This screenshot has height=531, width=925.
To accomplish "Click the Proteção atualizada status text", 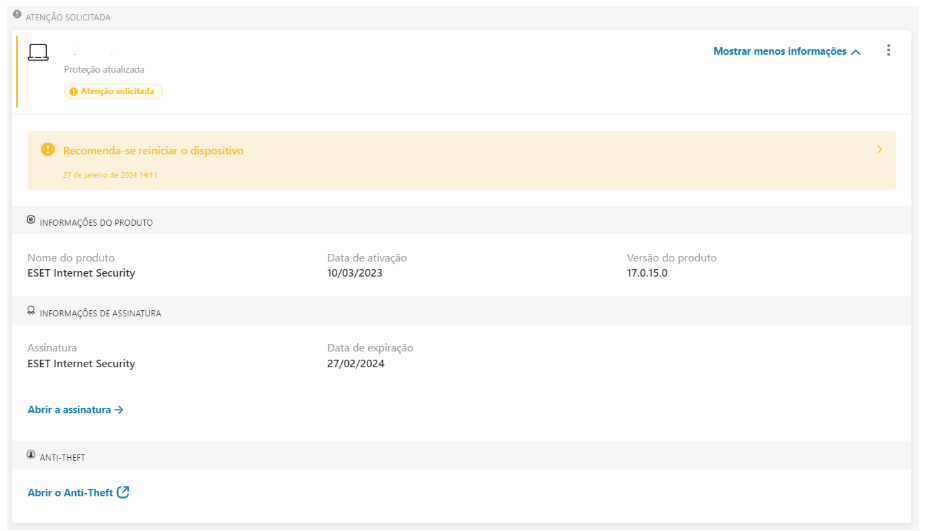I will 104,70.
